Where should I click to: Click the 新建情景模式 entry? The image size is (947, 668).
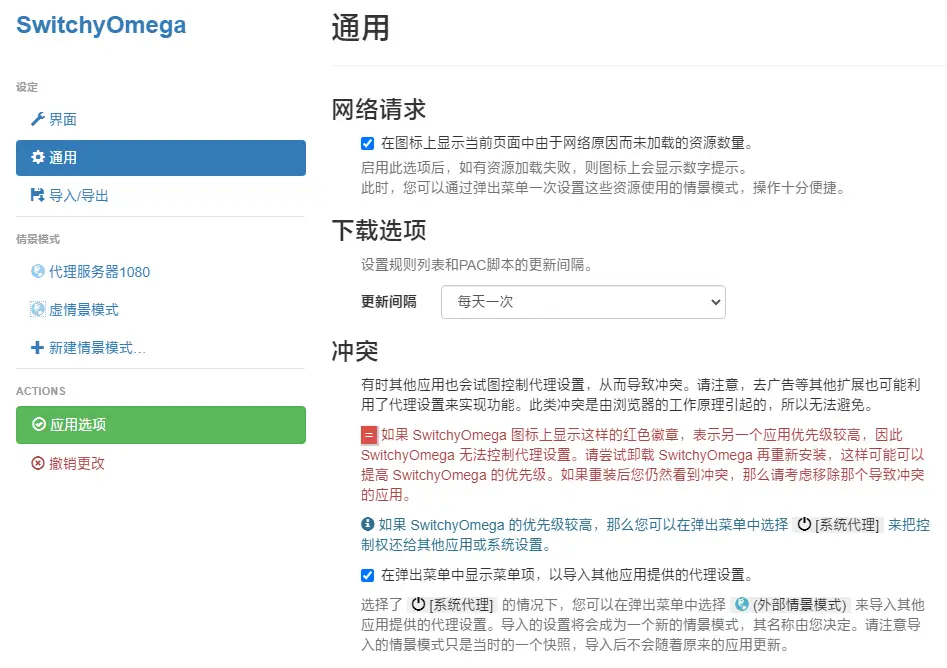pyautogui.click(x=97, y=348)
